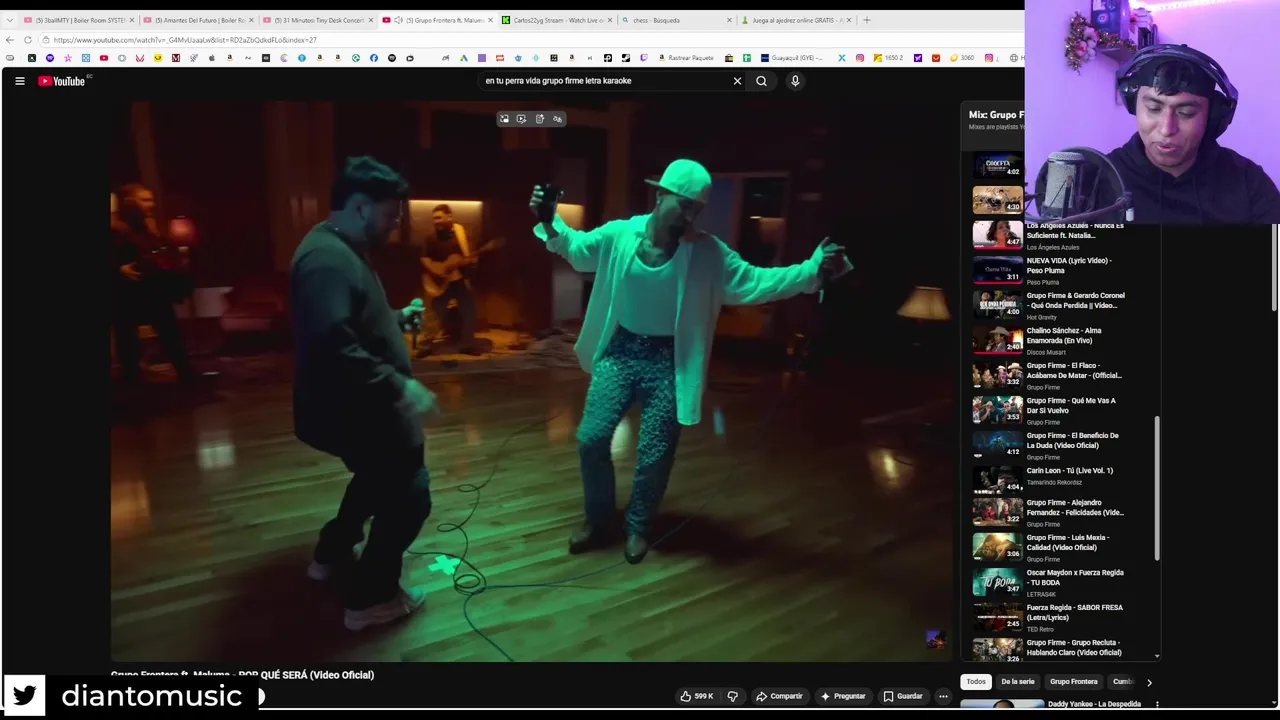Show more chips with right arrow

[1149, 682]
